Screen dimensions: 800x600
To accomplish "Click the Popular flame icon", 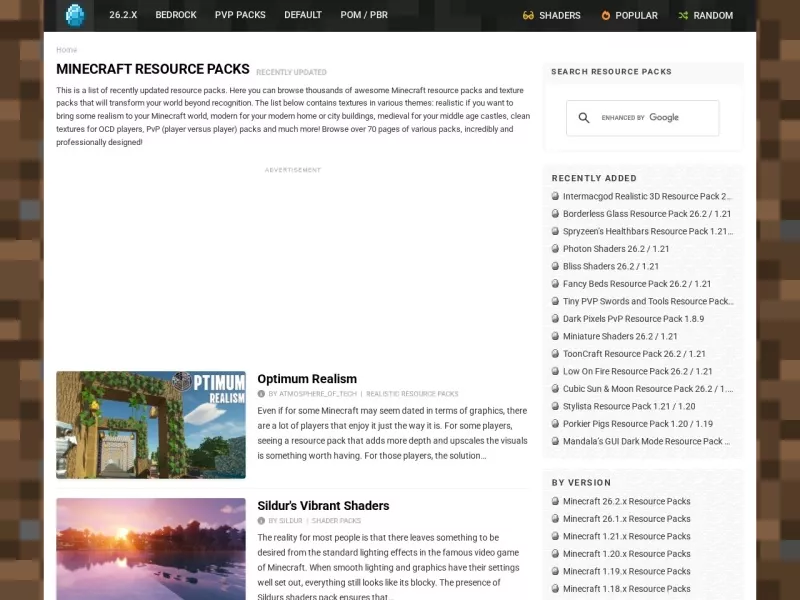I will [606, 15].
